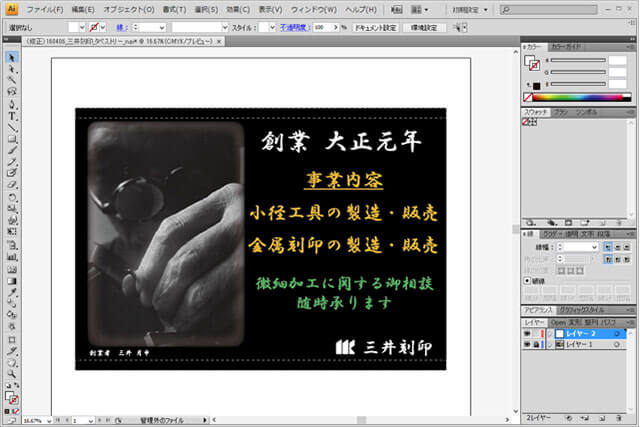
Task: Select the Type (T) tool
Action: pyautogui.click(x=12, y=116)
